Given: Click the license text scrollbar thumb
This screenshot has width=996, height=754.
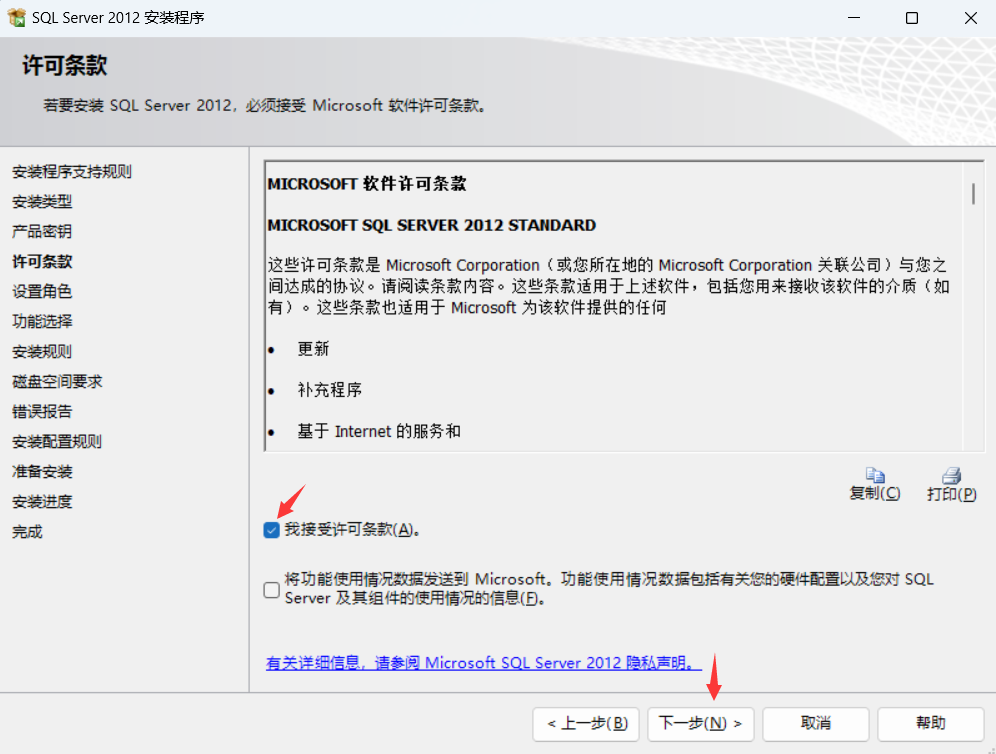Looking at the screenshot, I should [x=973, y=193].
